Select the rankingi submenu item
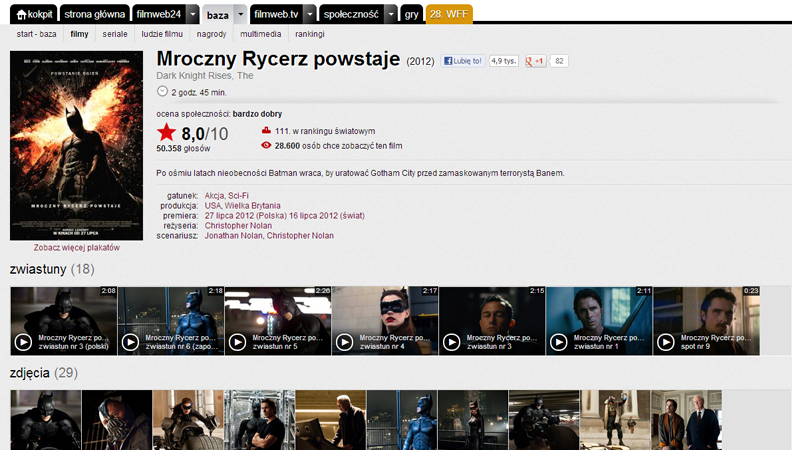The image size is (792, 450). point(310,34)
